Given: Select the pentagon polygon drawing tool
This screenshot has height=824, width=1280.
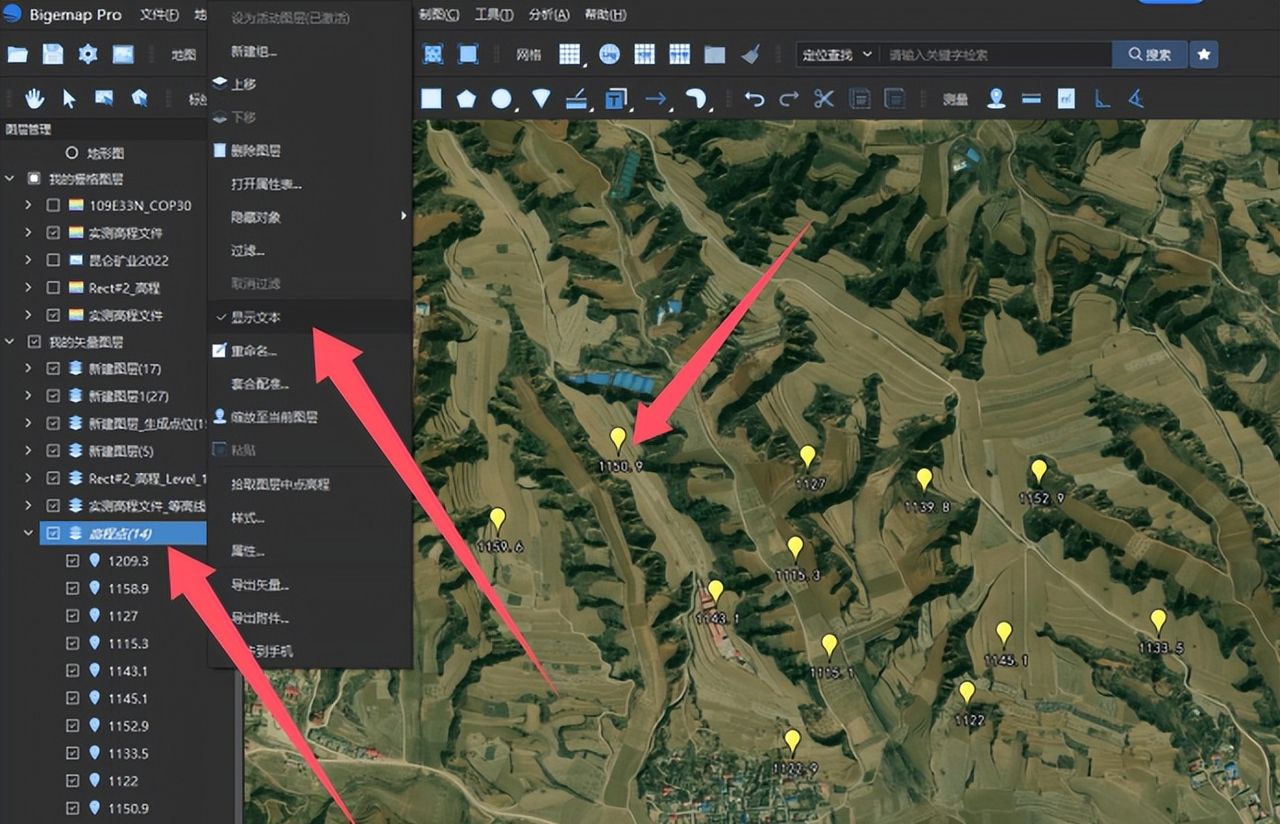Looking at the screenshot, I should pos(466,98).
